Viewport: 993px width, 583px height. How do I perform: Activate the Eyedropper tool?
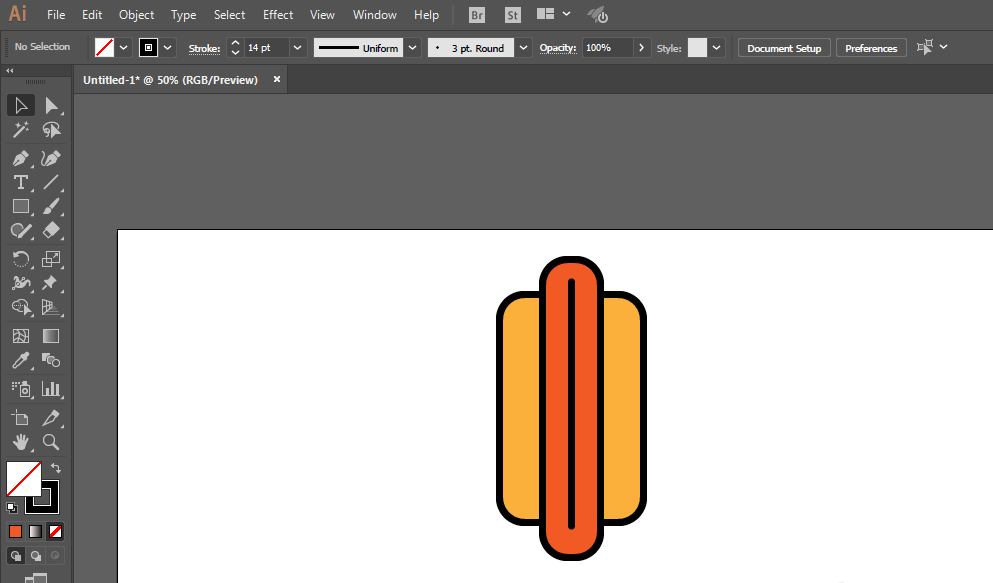(x=20, y=362)
